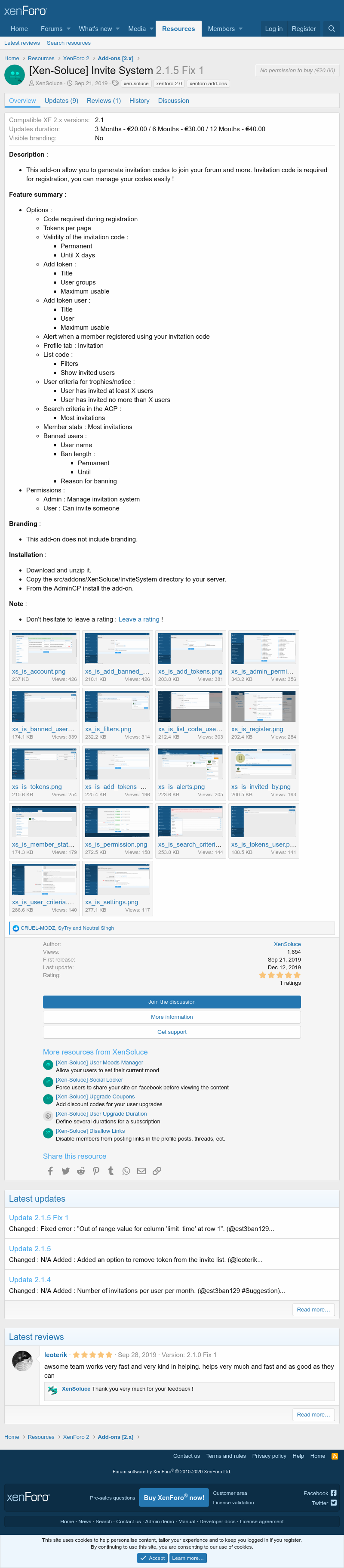Switch to the Updates (9) tab
Screen dimensions: 344x1568
pyautogui.click(x=61, y=100)
